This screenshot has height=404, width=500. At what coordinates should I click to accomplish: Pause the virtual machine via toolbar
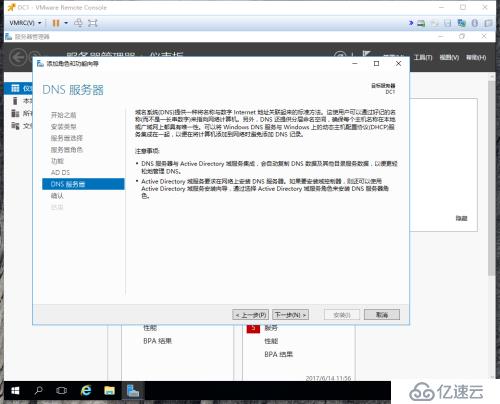click(x=56, y=23)
